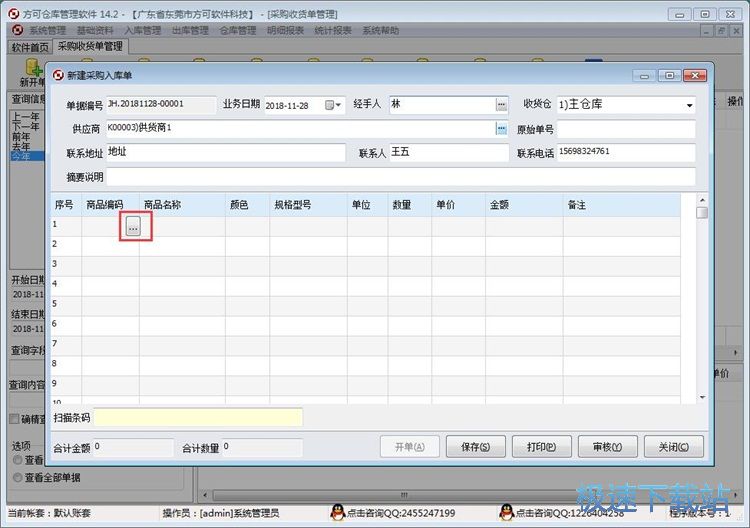
Task: Open the 统计报表 menu
Action: click(x=333, y=31)
